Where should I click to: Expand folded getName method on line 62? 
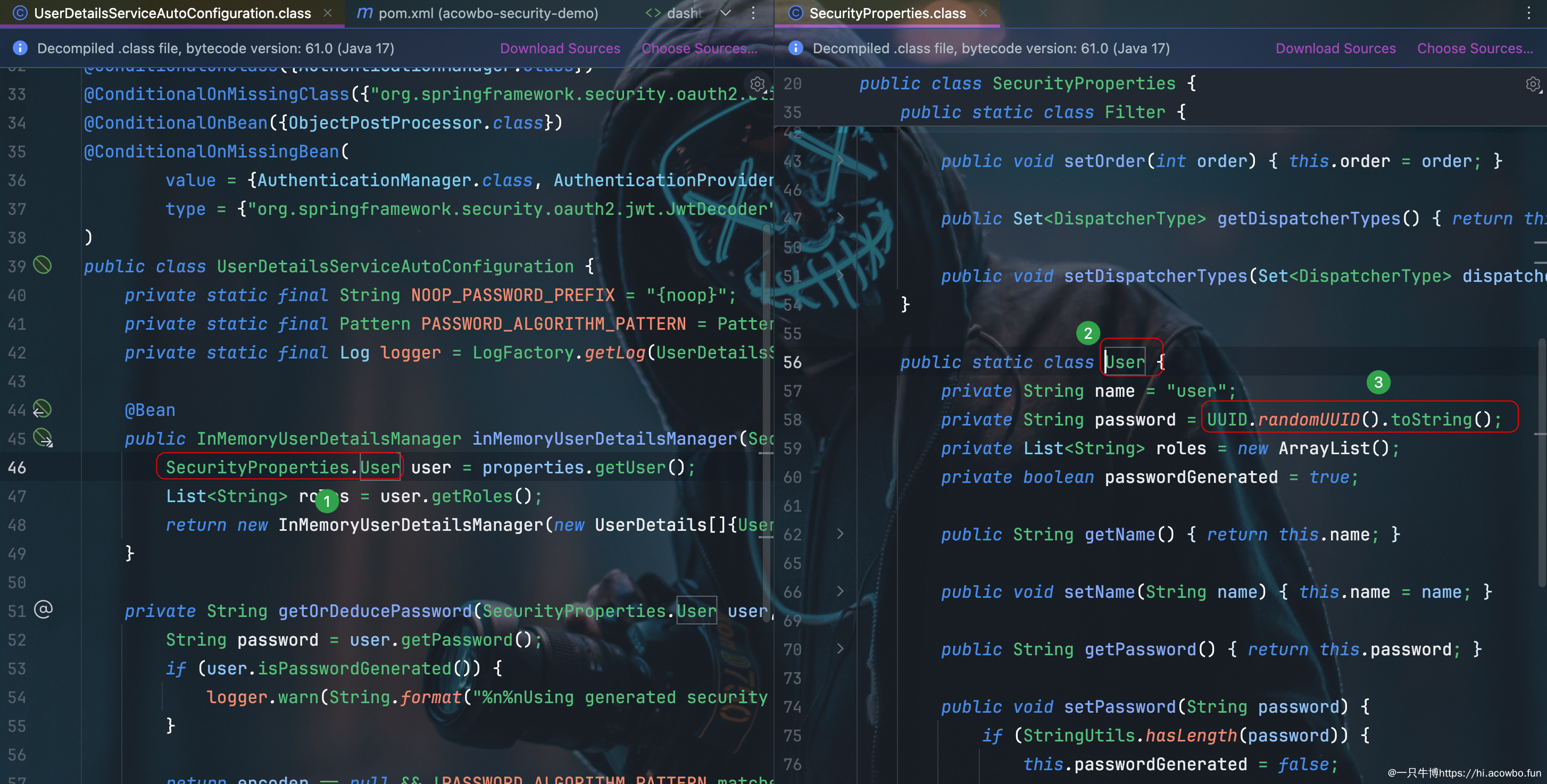coord(840,534)
